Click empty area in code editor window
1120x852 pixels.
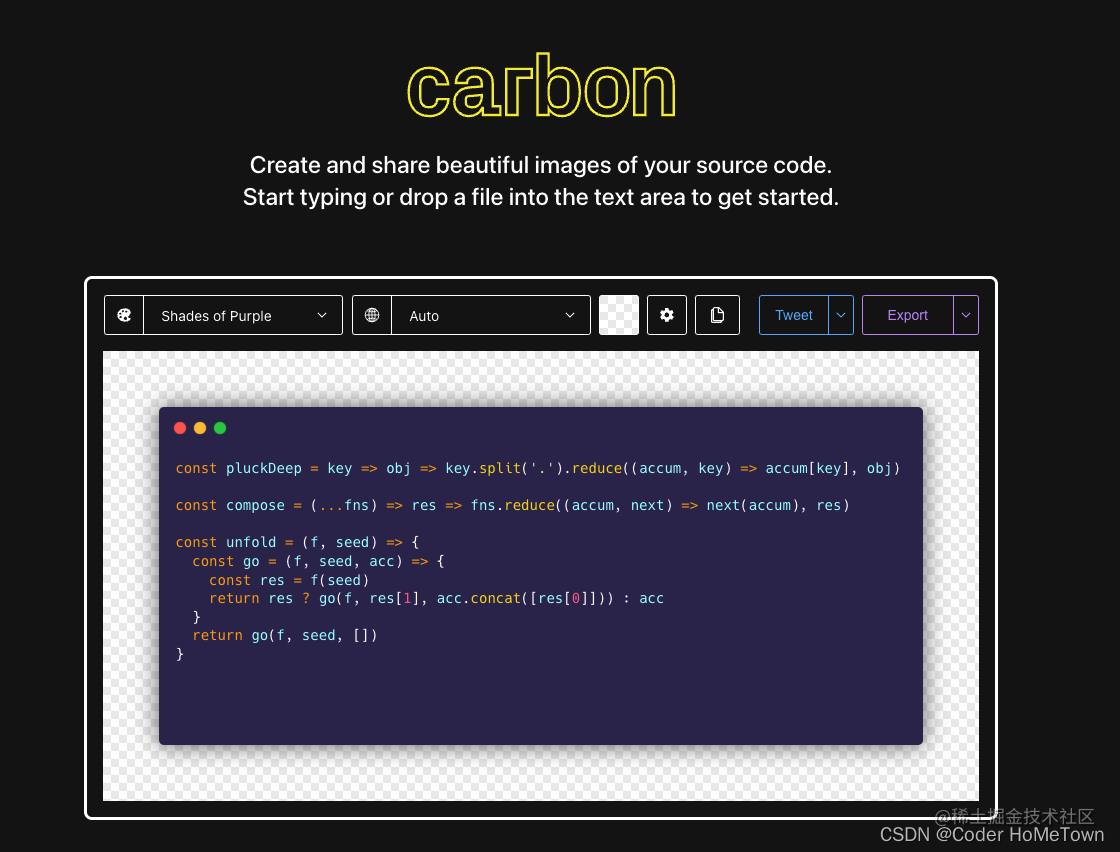click(x=541, y=700)
